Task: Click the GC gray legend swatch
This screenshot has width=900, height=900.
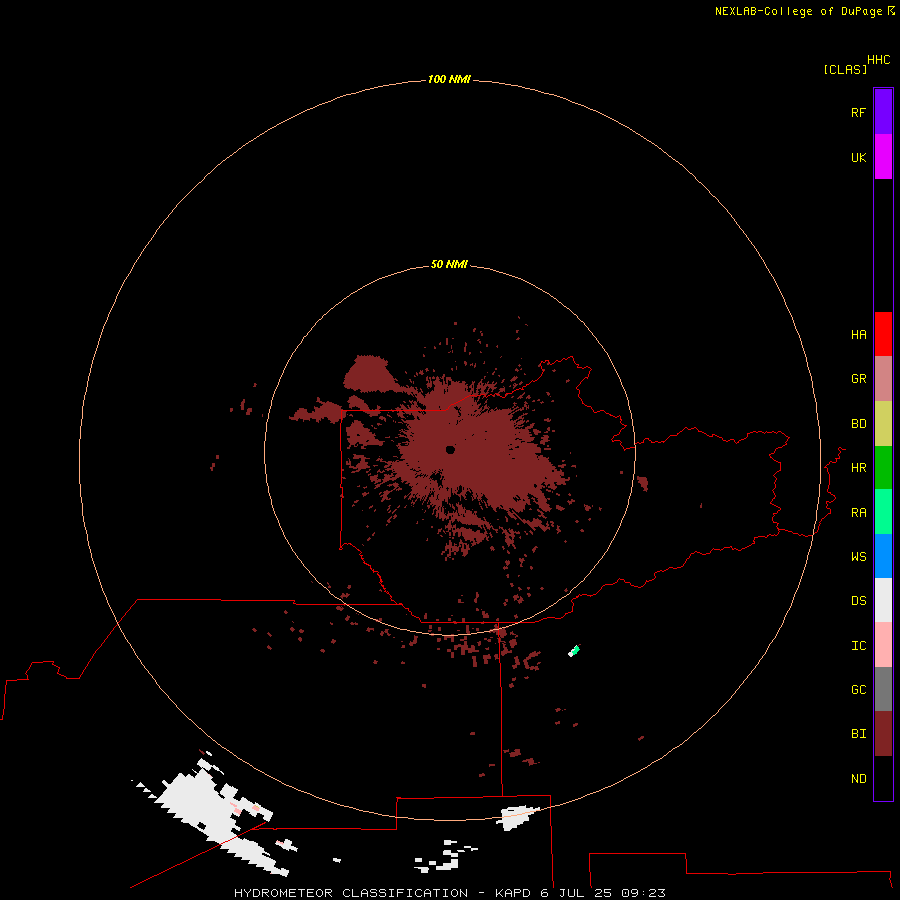Action: pyautogui.click(x=883, y=689)
